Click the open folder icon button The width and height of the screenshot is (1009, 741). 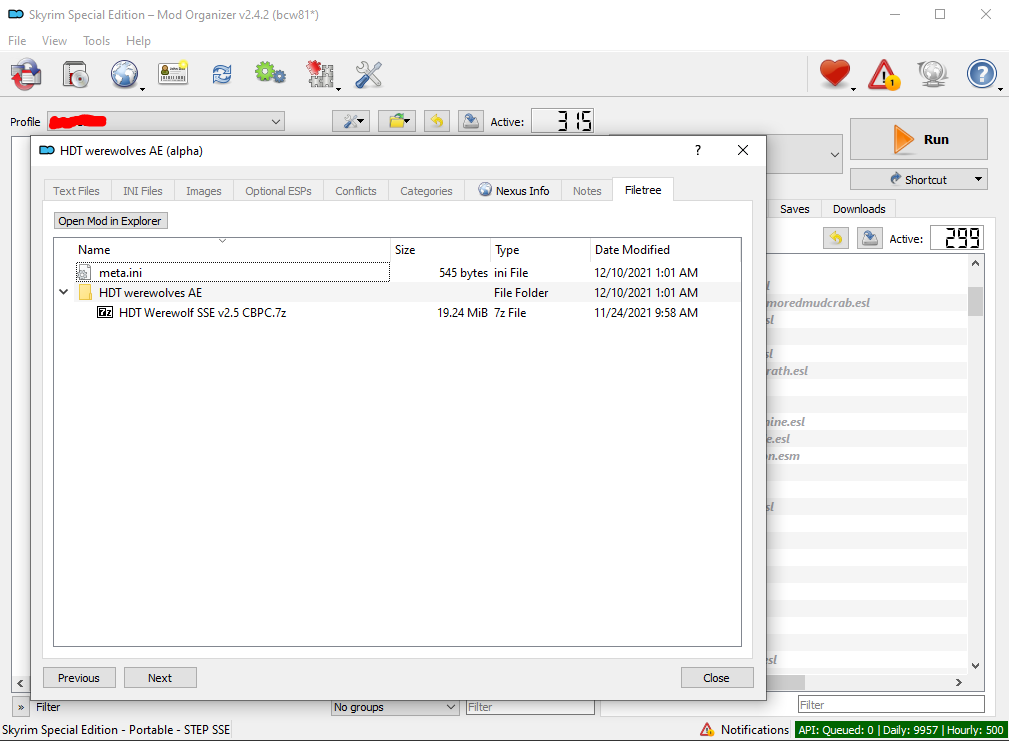pos(397,121)
